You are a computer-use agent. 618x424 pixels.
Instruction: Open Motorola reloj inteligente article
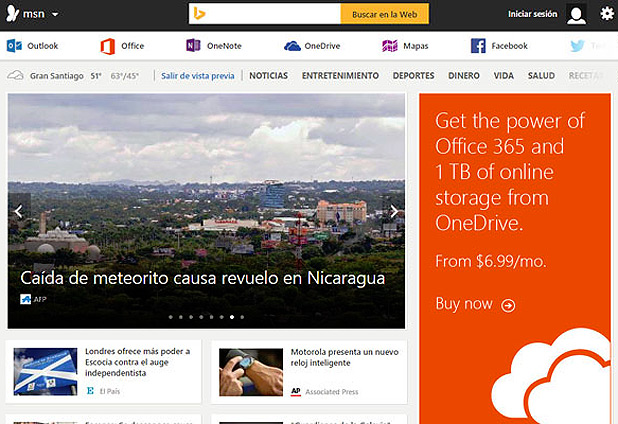point(344,357)
